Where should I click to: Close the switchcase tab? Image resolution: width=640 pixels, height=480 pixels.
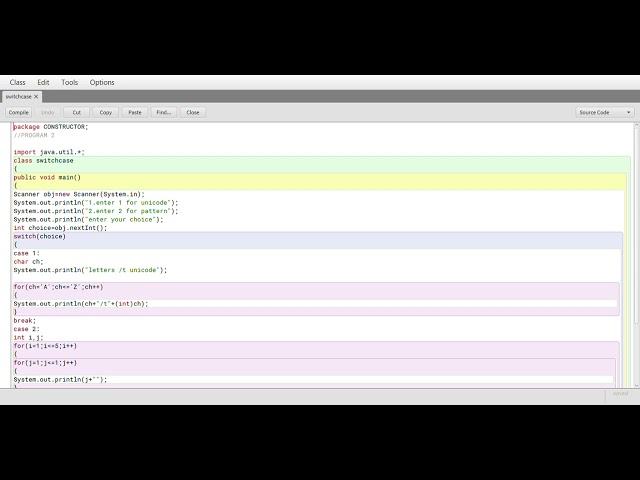click(x=36, y=97)
